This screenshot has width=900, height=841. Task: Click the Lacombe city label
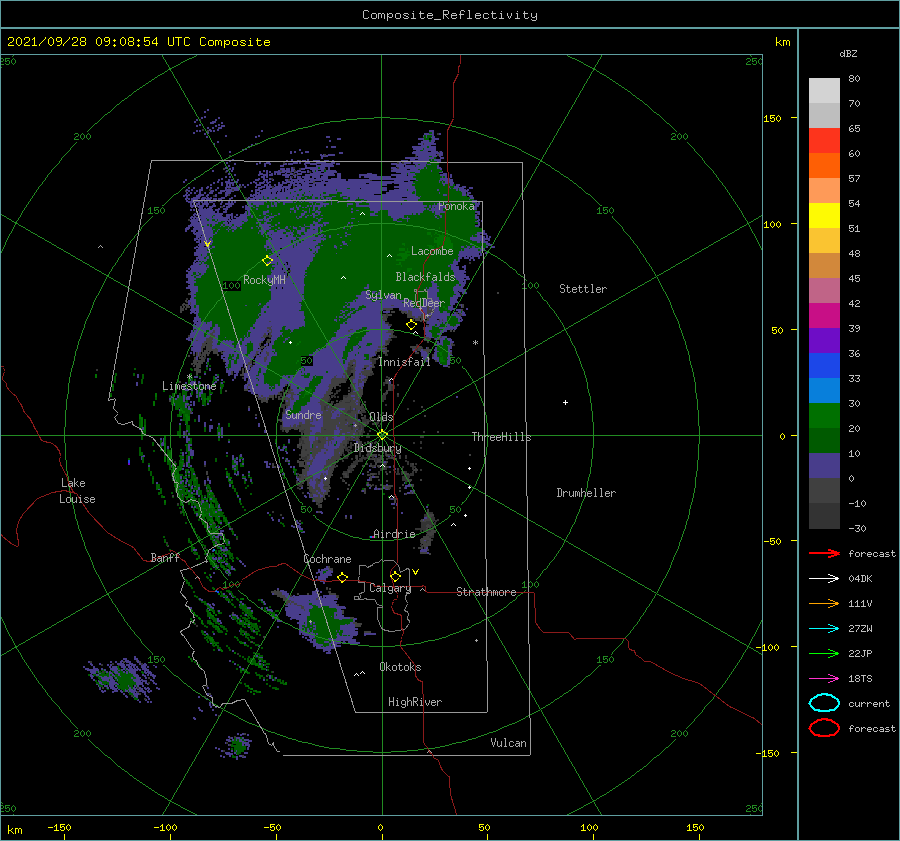432,251
